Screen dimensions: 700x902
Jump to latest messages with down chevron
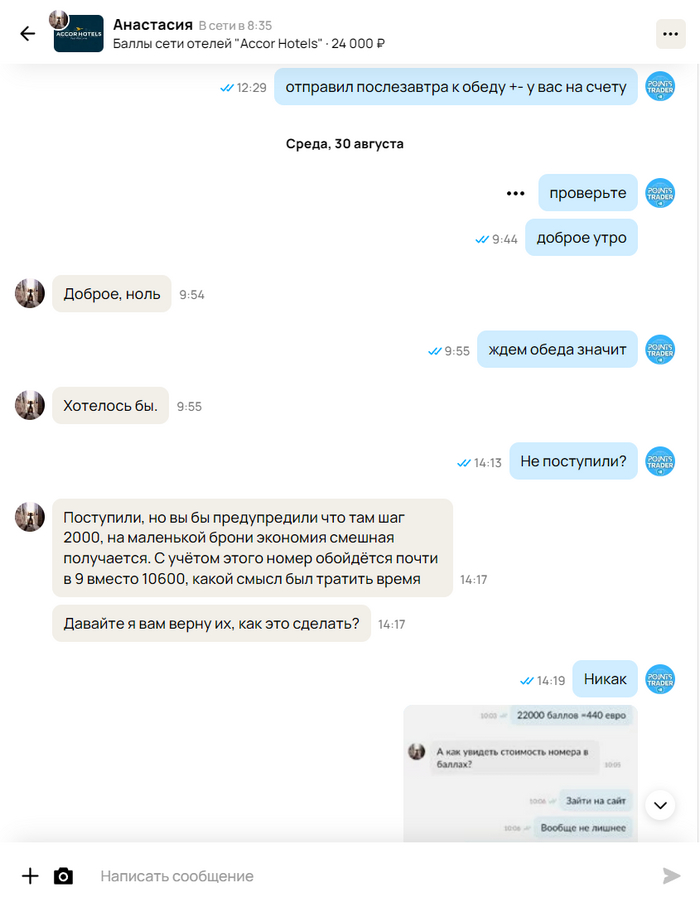tap(660, 805)
